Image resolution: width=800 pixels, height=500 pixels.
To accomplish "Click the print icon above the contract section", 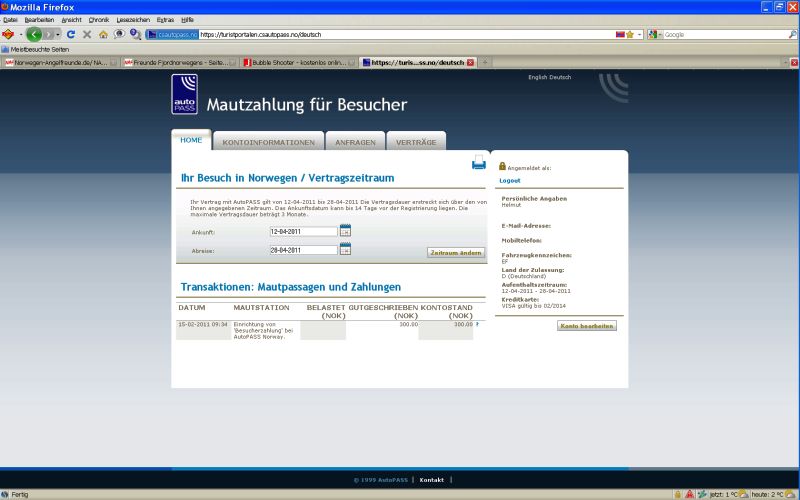I will click(479, 164).
